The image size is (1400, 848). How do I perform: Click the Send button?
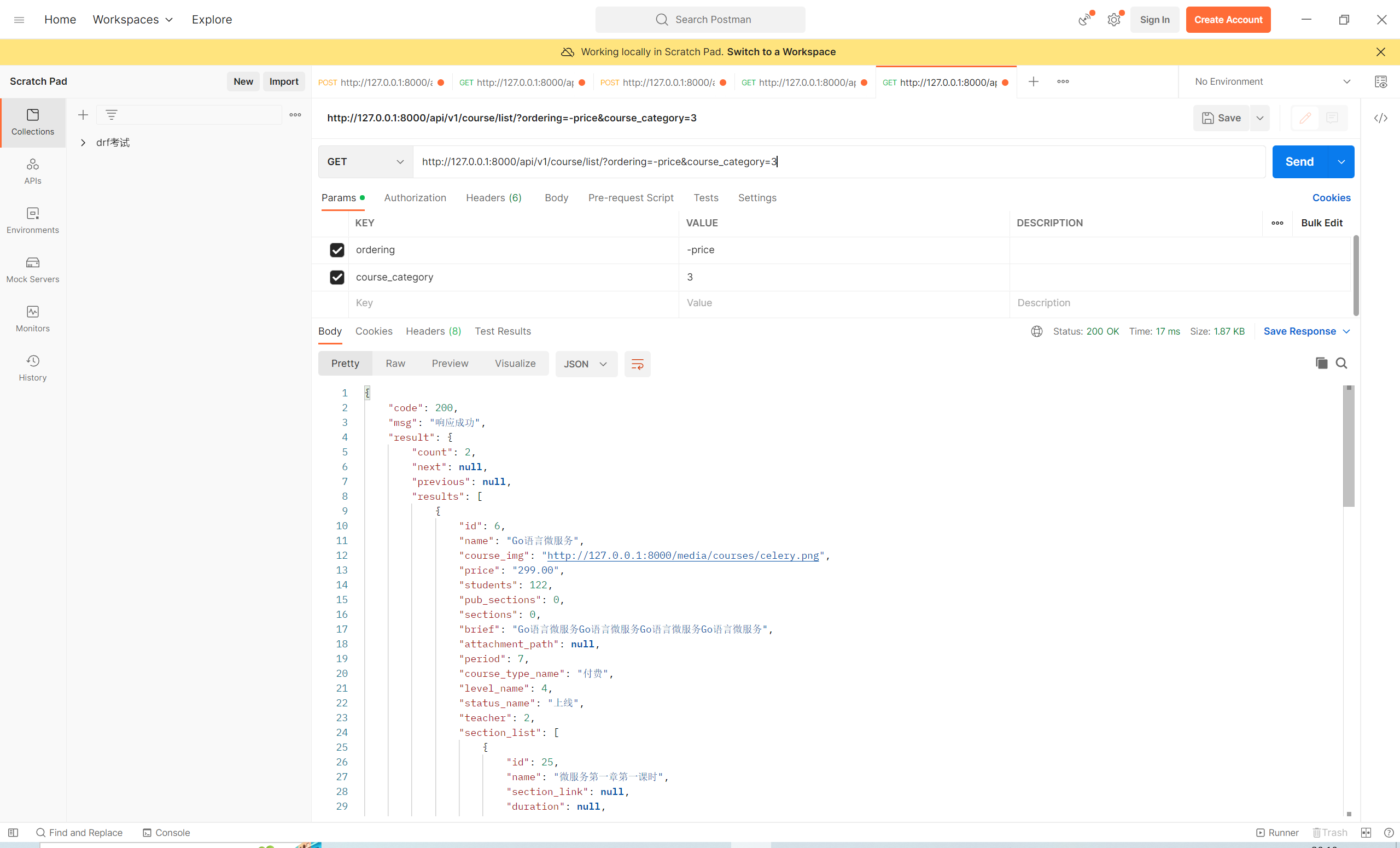point(1299,162)
